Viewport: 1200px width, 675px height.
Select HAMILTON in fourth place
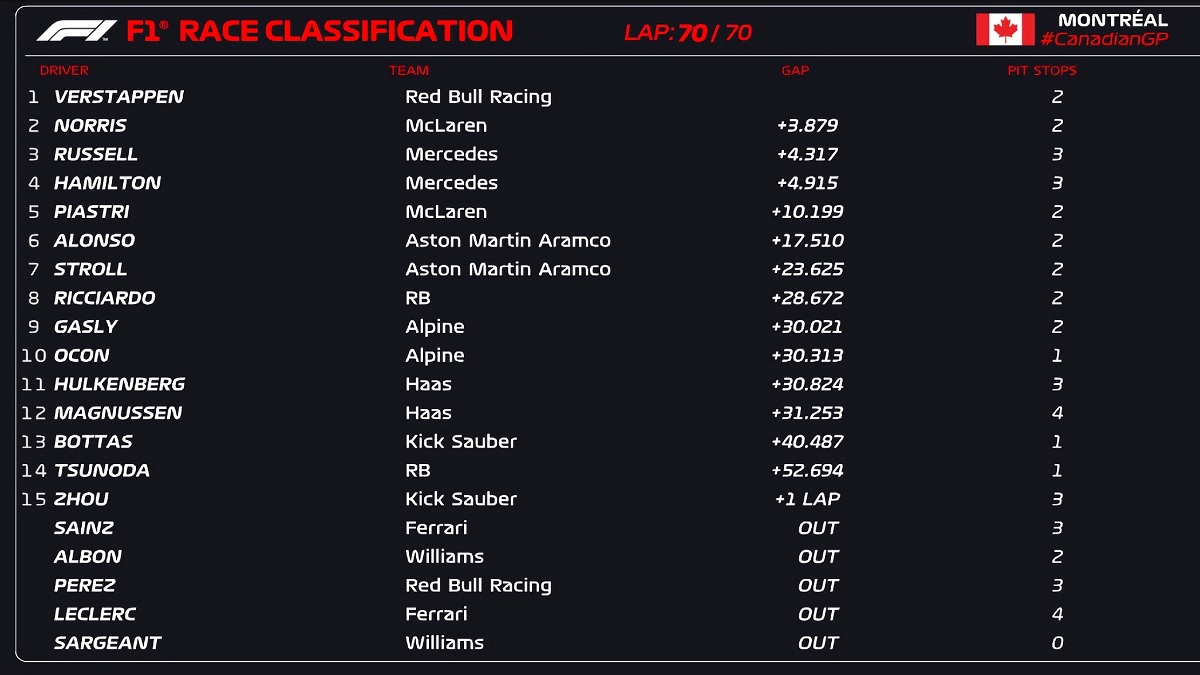(107, 183)
